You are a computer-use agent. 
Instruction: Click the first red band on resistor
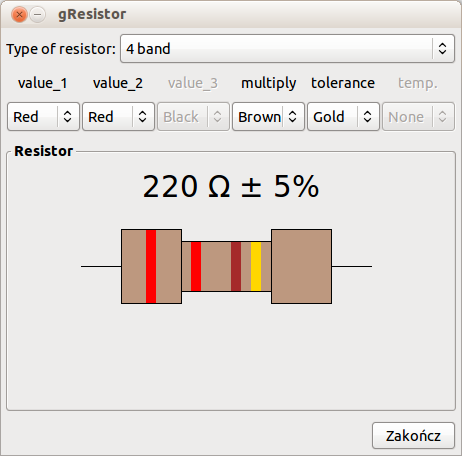pyautogui.click(x=151, y=266)
